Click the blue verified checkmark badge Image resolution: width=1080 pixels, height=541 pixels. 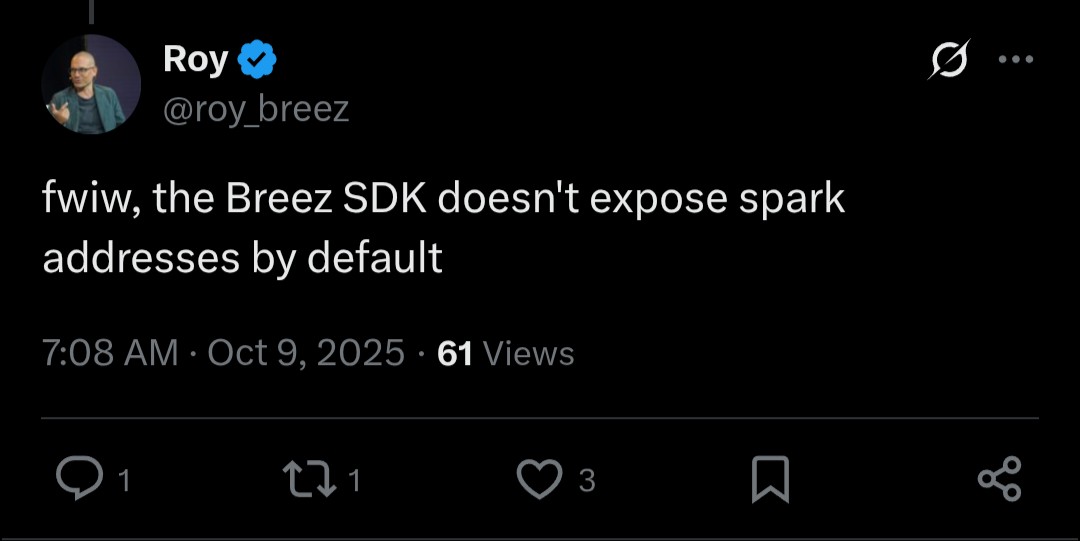(258, 61)
